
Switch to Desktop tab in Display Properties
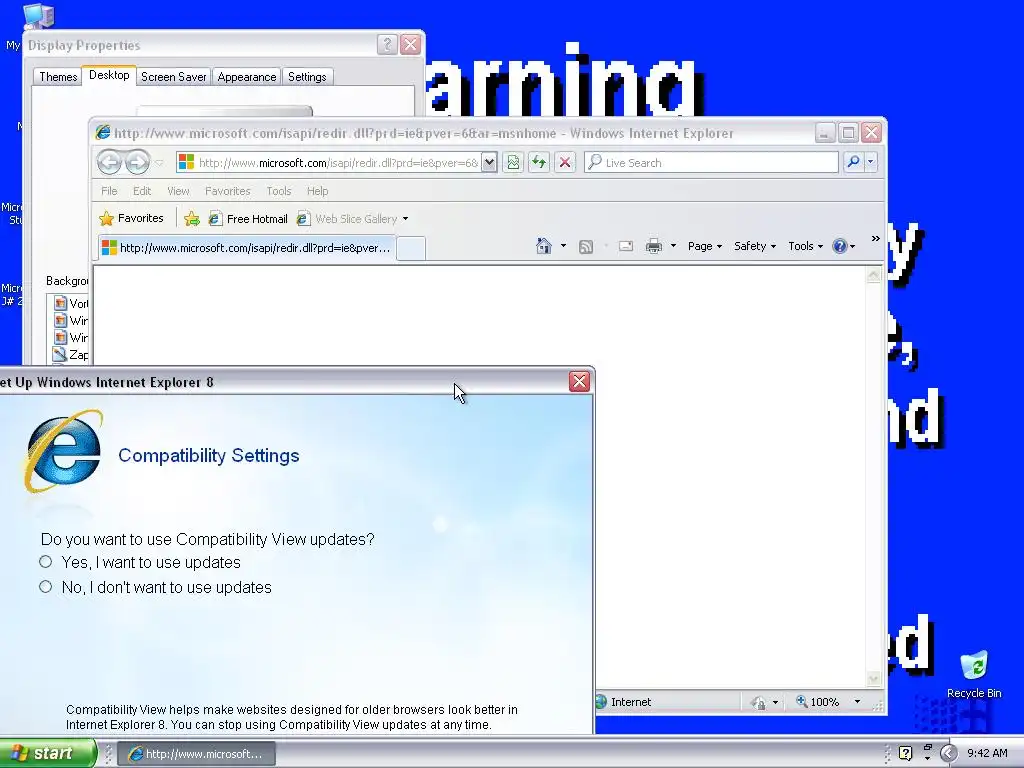[x=109, y=75]
